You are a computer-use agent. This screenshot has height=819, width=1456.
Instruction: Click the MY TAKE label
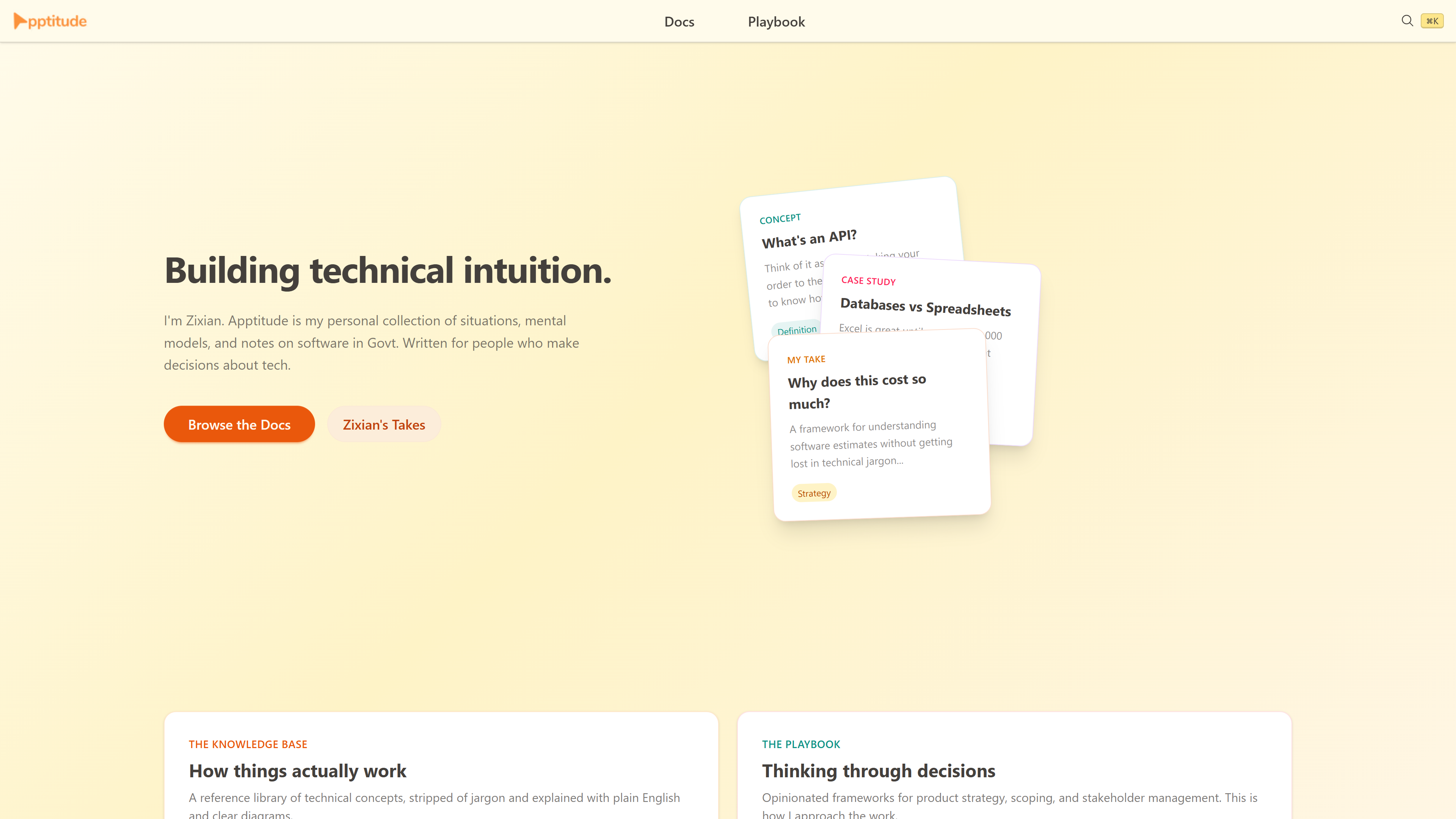click(x=806, y=359)
